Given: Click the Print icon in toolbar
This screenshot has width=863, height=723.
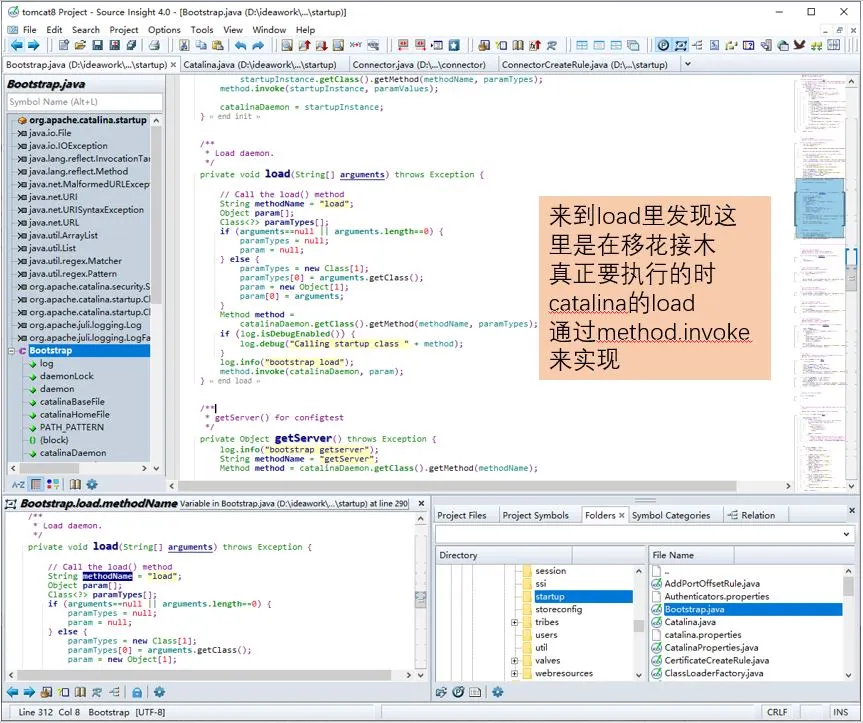Looking at the screenshot, I should tap(154, 46).
